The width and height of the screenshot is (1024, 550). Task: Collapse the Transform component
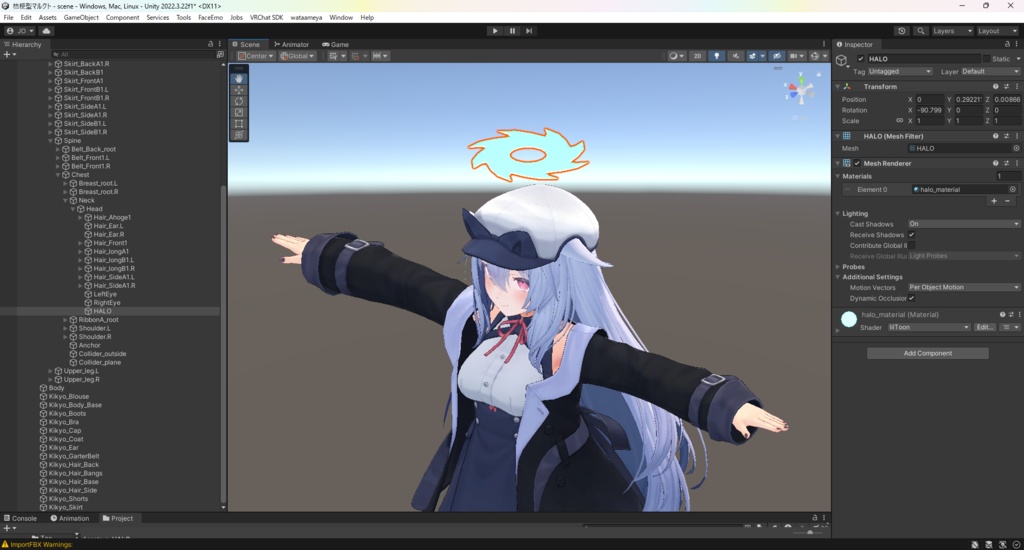(838, 86)
